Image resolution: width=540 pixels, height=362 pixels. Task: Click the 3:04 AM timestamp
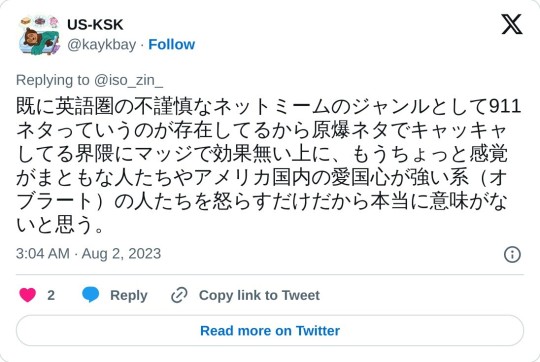coord(43,254)
